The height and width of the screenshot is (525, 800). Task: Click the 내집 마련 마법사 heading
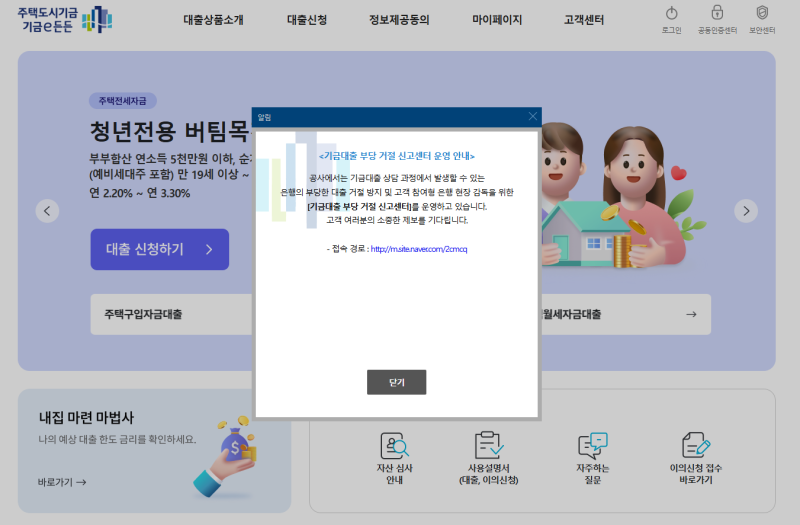(86, 418)
